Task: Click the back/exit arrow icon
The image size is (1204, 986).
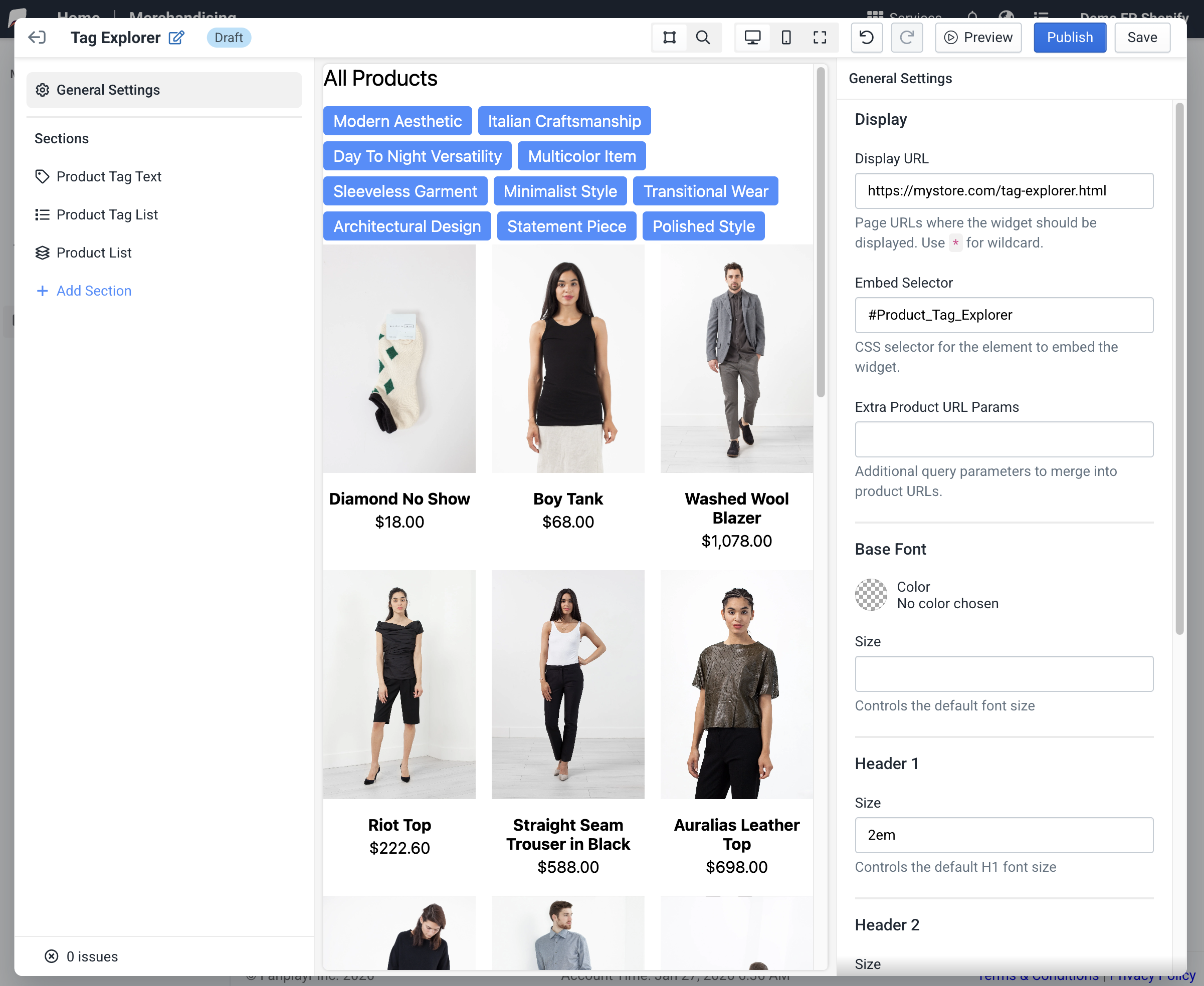Action: pos(37,38)
